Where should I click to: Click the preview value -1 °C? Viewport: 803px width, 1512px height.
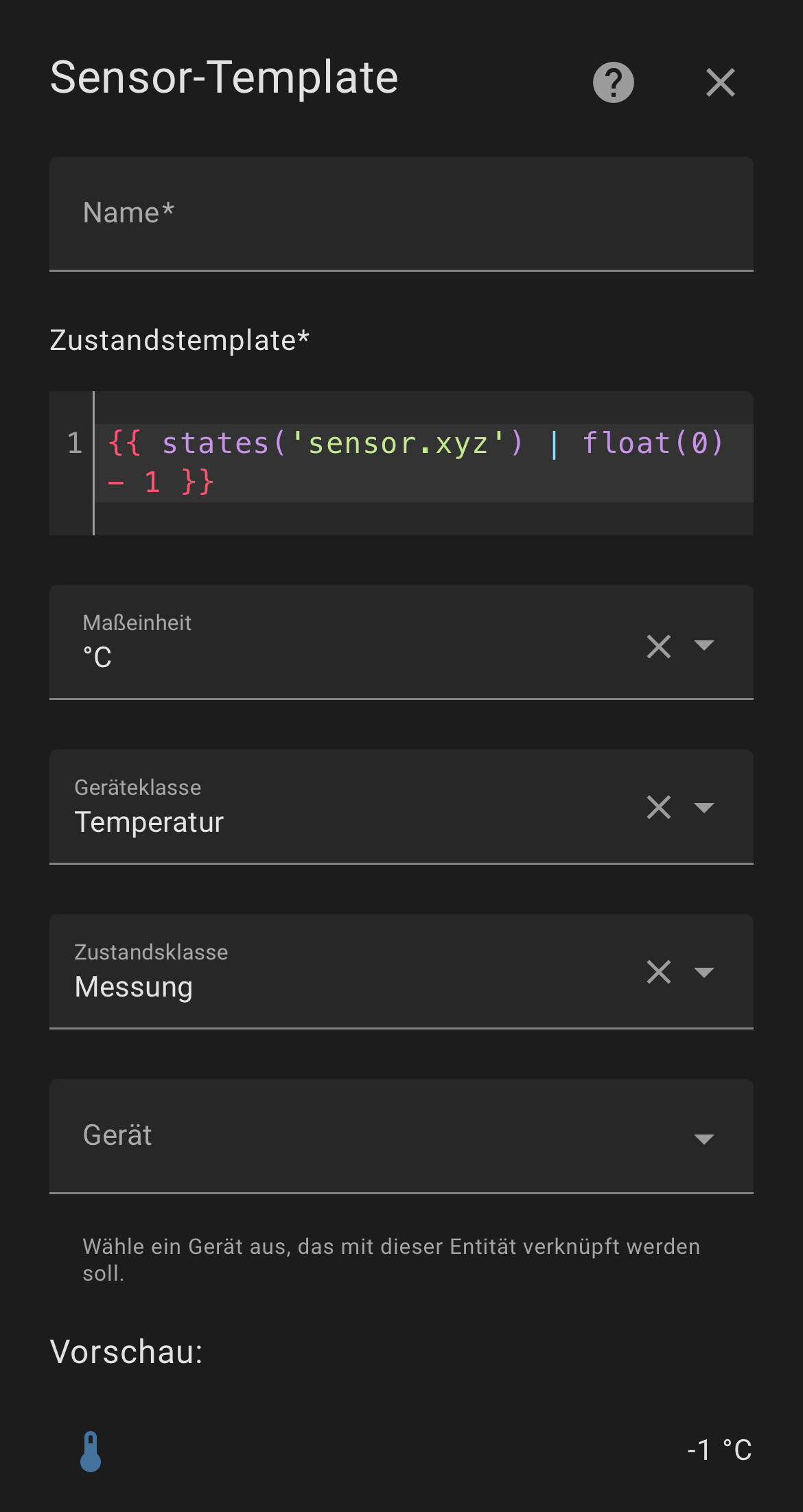719,1450
